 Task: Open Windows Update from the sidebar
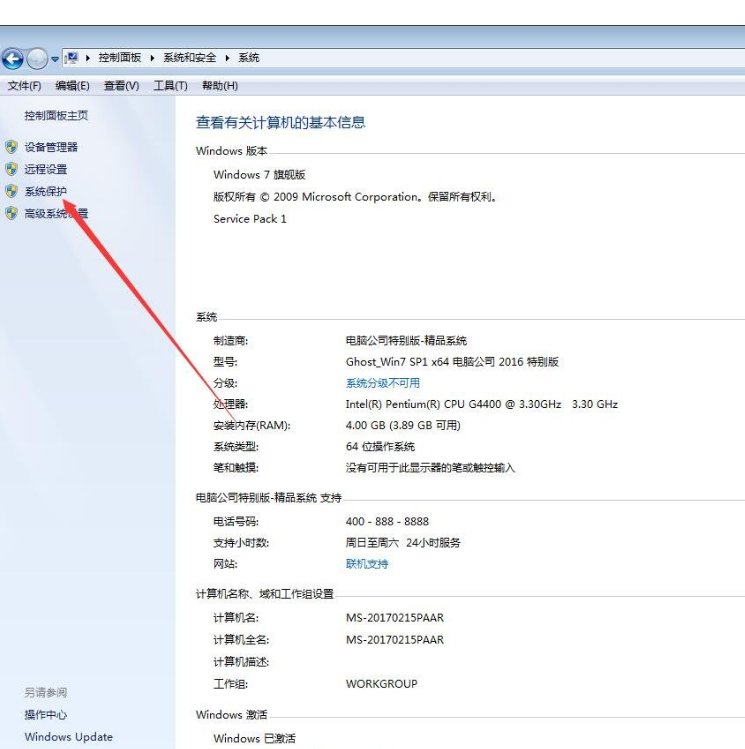tap(68, 737)
